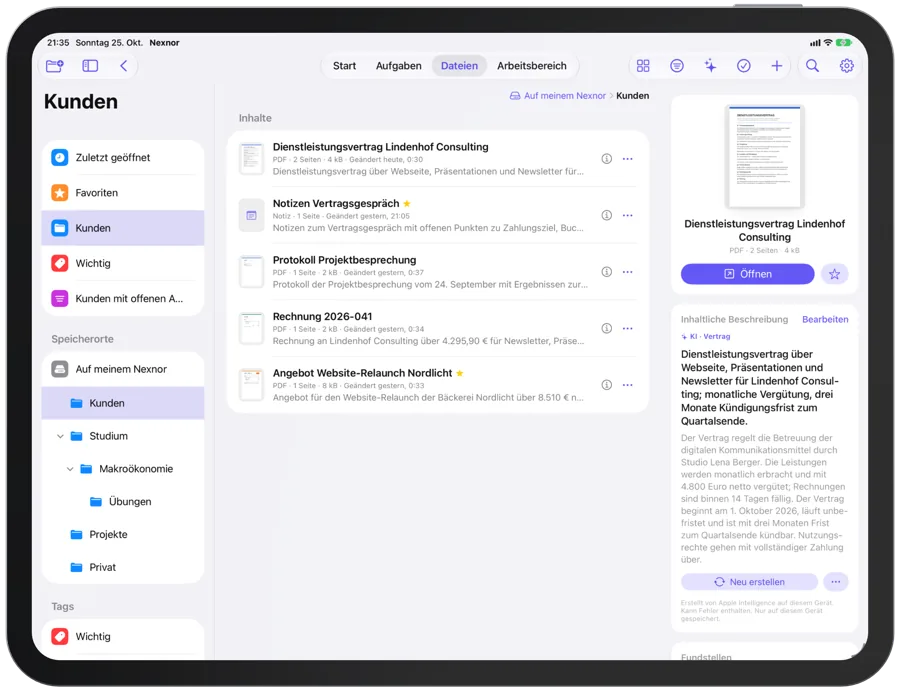Open more options for Rechnung 2026-041

pos(627,328)
